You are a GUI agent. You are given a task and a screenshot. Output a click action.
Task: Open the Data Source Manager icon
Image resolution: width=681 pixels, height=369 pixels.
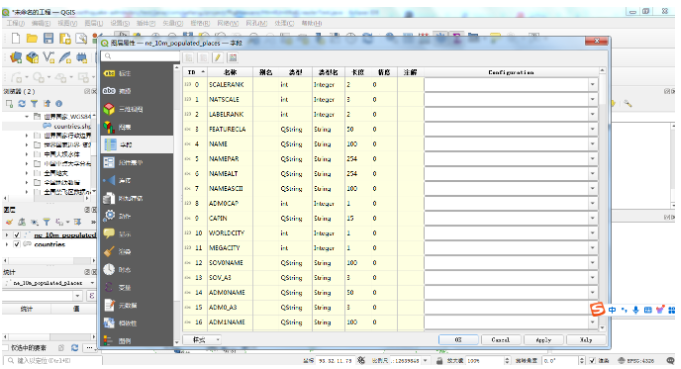pos(16,57)
